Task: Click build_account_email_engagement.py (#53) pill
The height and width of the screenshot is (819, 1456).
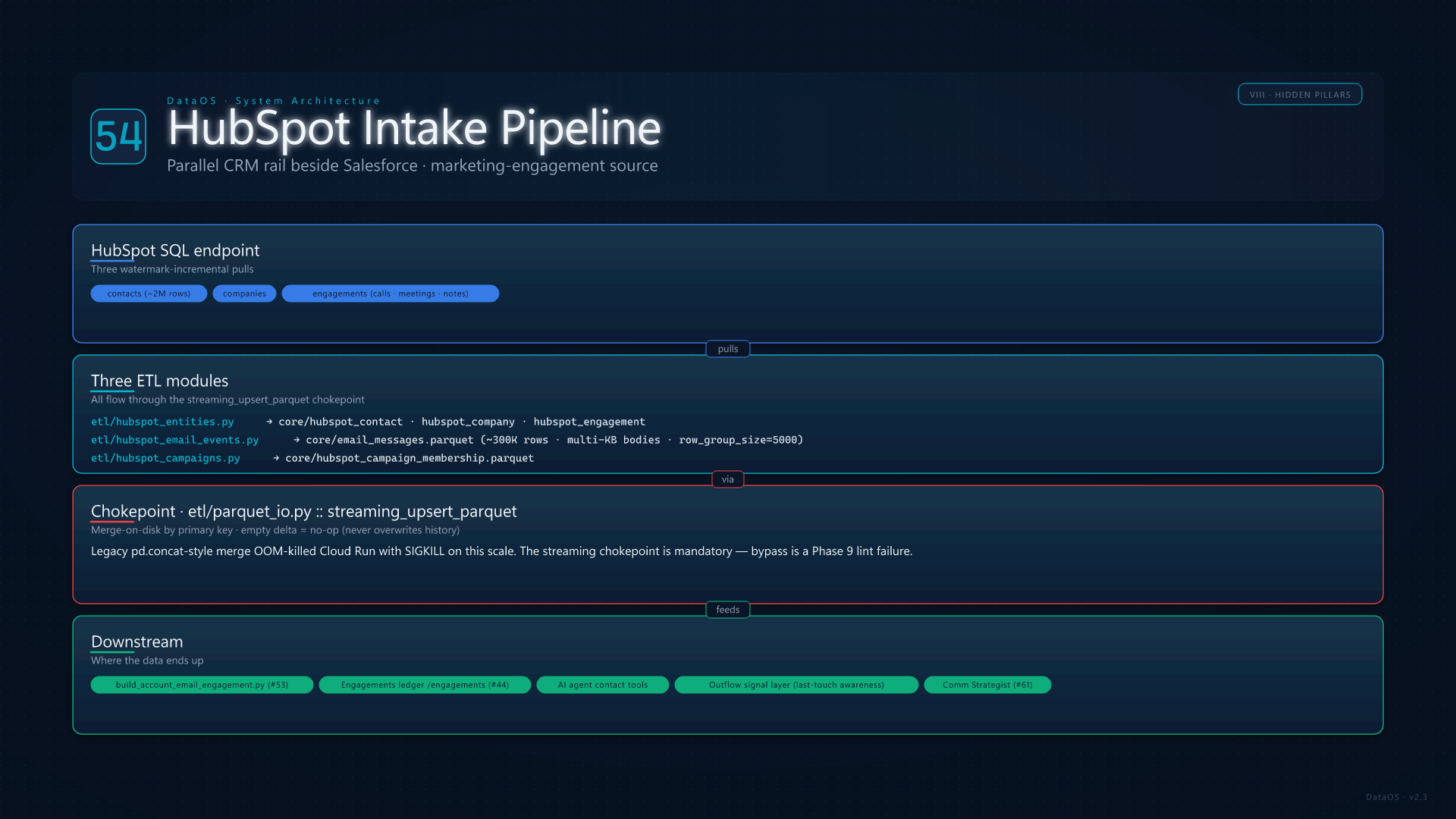Action: click(x=202, y=685)
